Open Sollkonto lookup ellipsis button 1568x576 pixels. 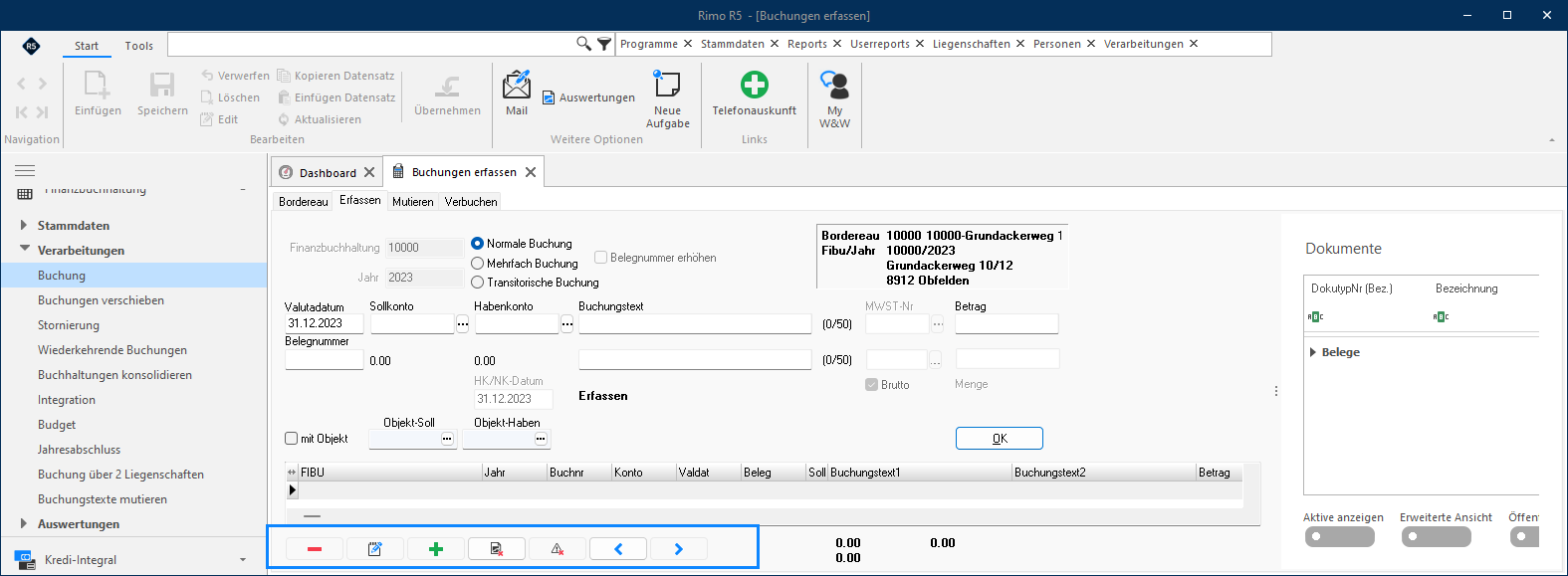click(462, 323)
